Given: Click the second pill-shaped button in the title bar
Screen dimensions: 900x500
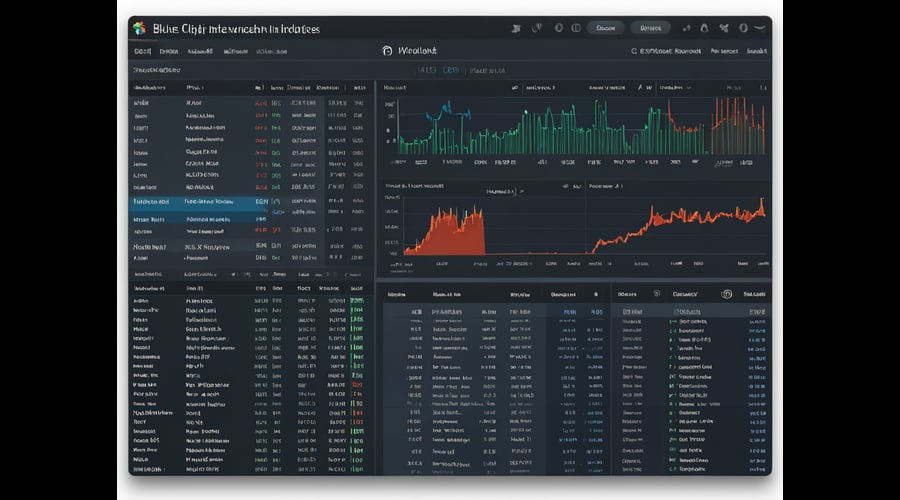Looking at the screenshot, I should tap(650, 28).
